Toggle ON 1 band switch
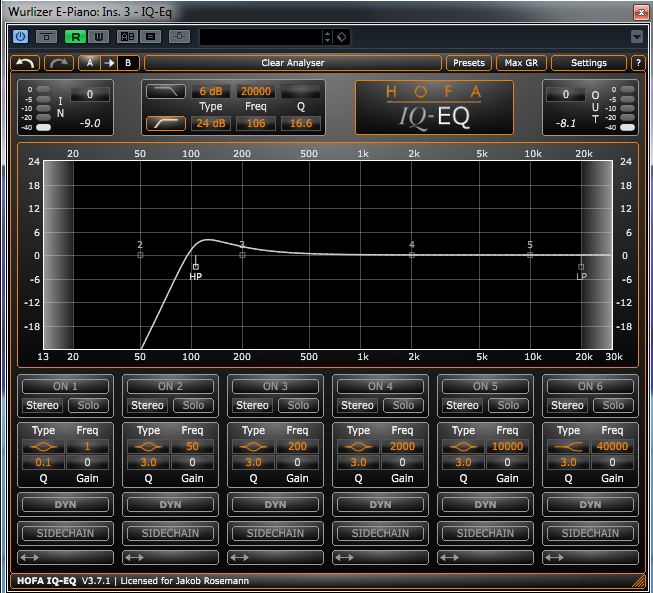The width and height of the screenshot is (653, 593). tap(65, 386)
